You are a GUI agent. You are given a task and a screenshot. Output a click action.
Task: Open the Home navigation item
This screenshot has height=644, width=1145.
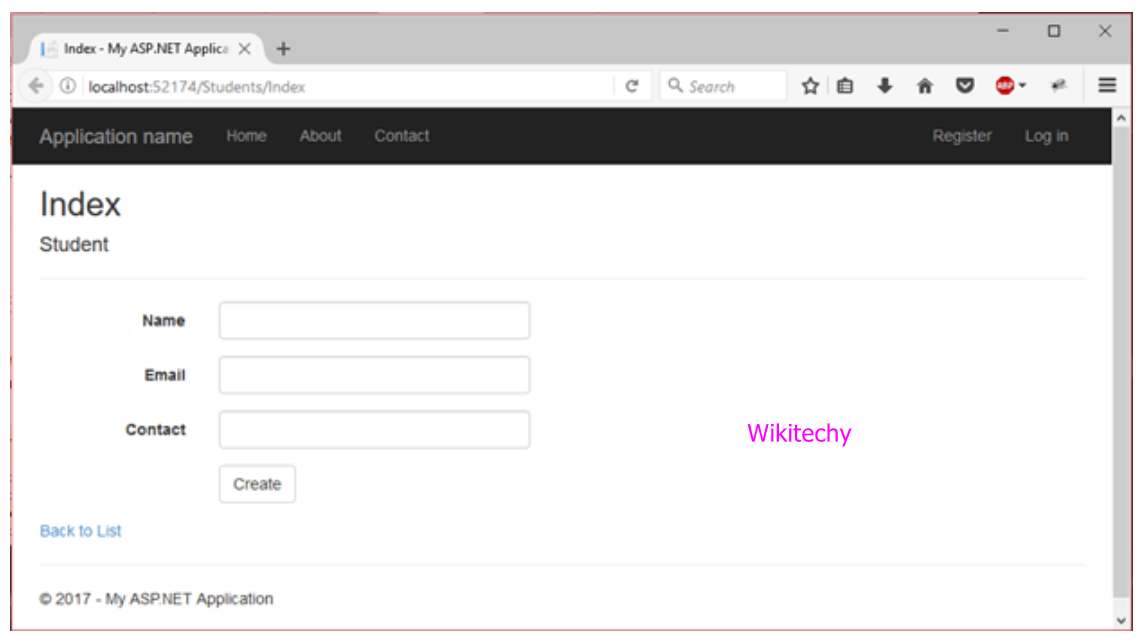pyautogui.click(x=246, y=136)
